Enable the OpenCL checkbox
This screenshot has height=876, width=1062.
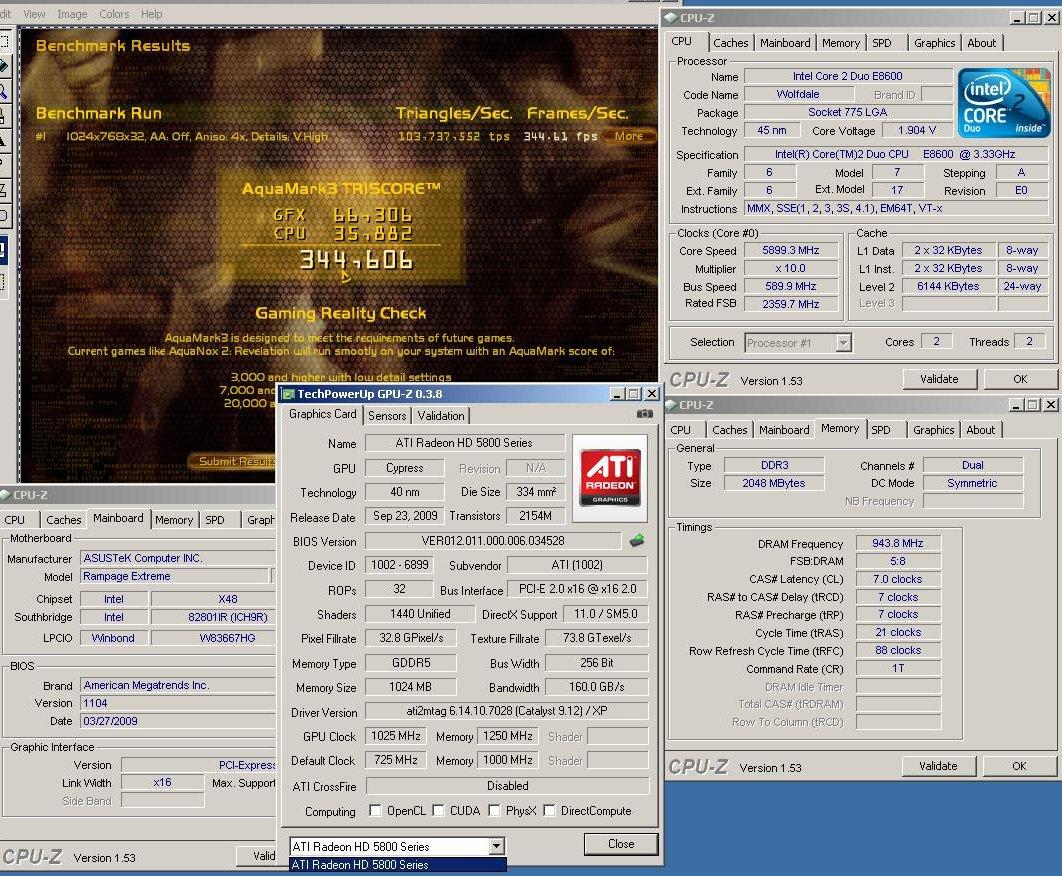[x=375, y=810]
